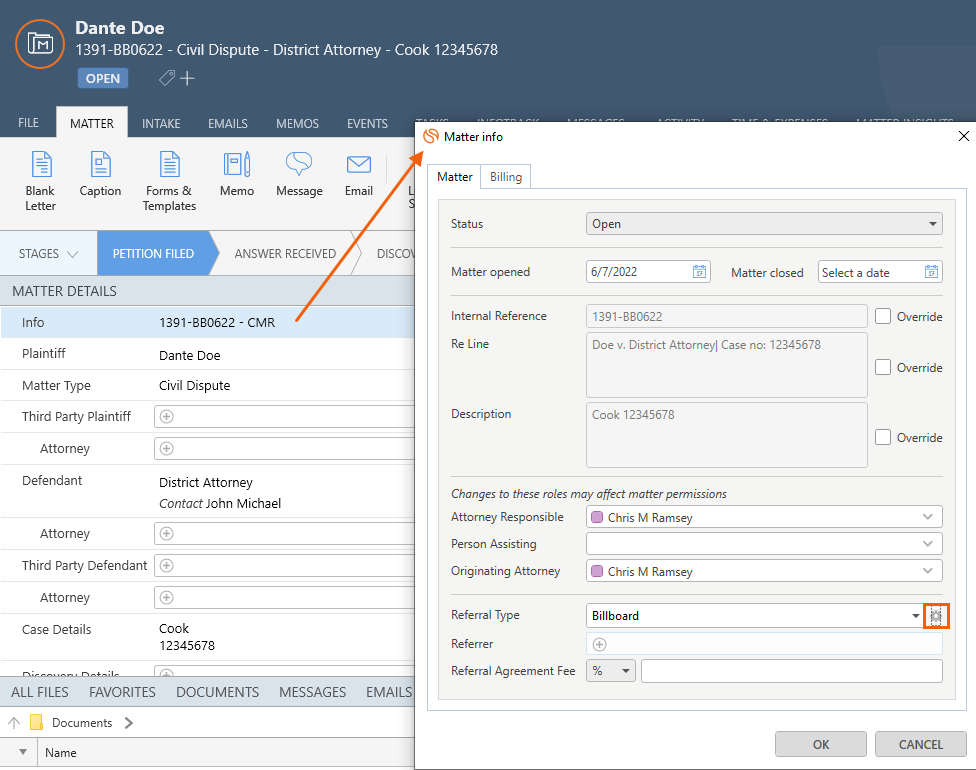Screen dimensions: 976x770
Task: Add a tag using the plus icon
Action: (187, 78)
